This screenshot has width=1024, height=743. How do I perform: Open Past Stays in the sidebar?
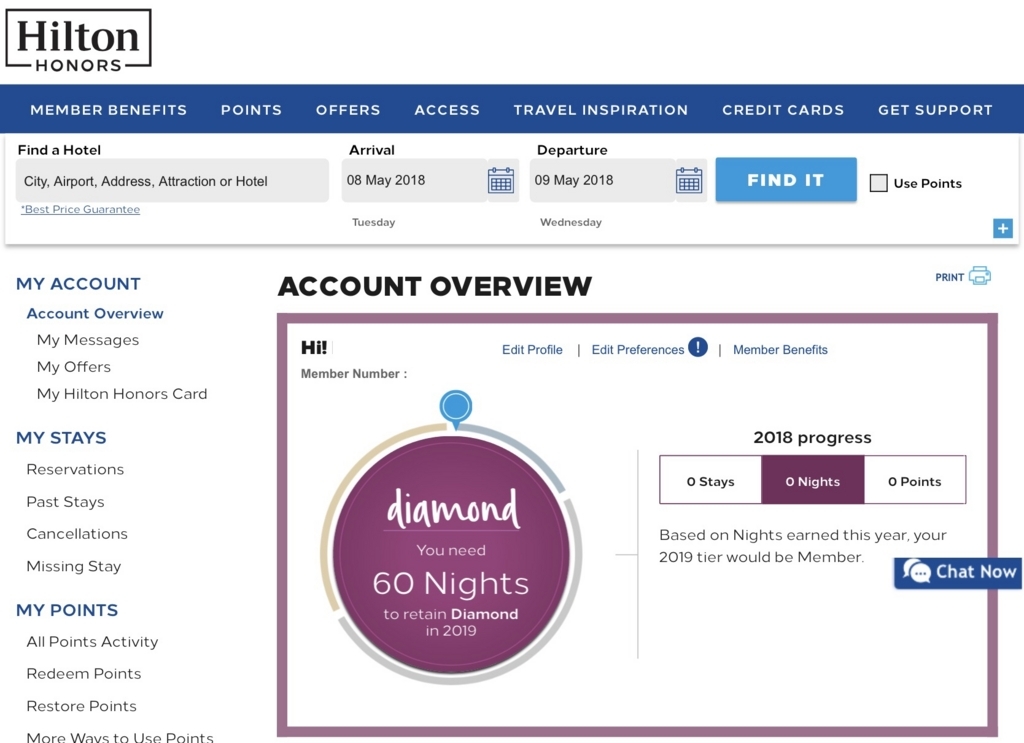point(65,502)
